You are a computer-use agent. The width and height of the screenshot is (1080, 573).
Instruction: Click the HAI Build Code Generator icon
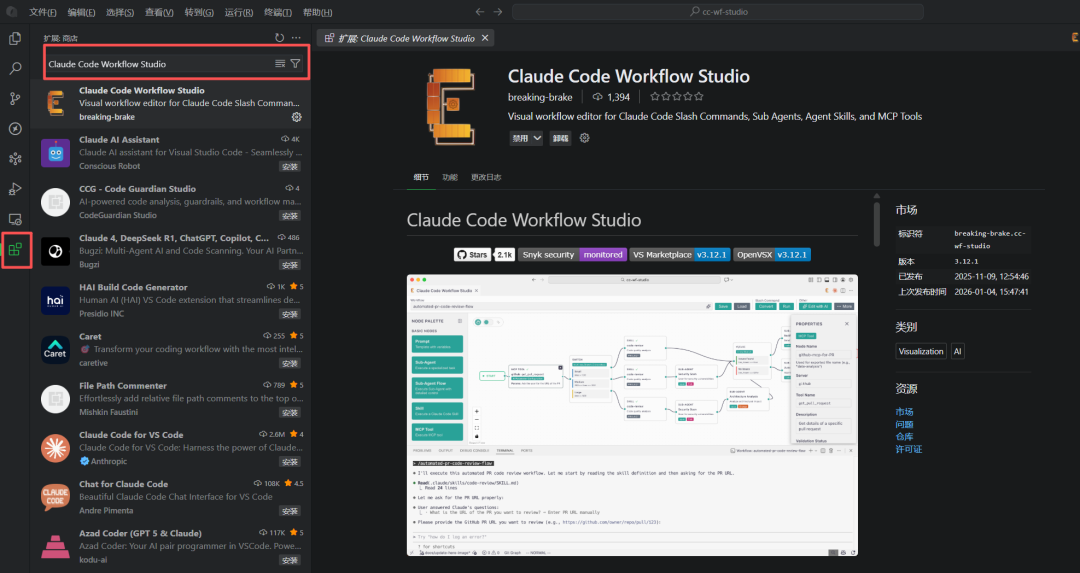[x=55, y=300]
